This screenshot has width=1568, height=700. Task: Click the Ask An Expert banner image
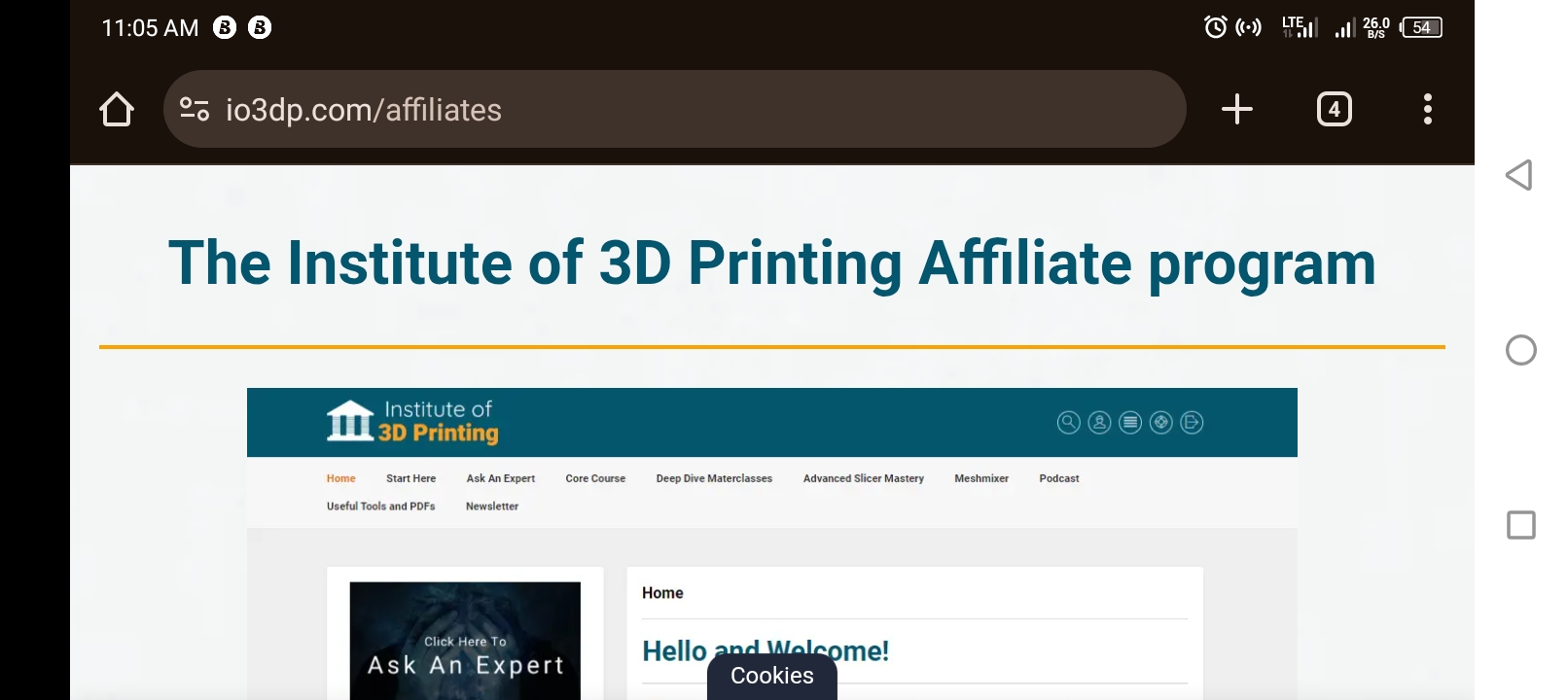(465, 641)
